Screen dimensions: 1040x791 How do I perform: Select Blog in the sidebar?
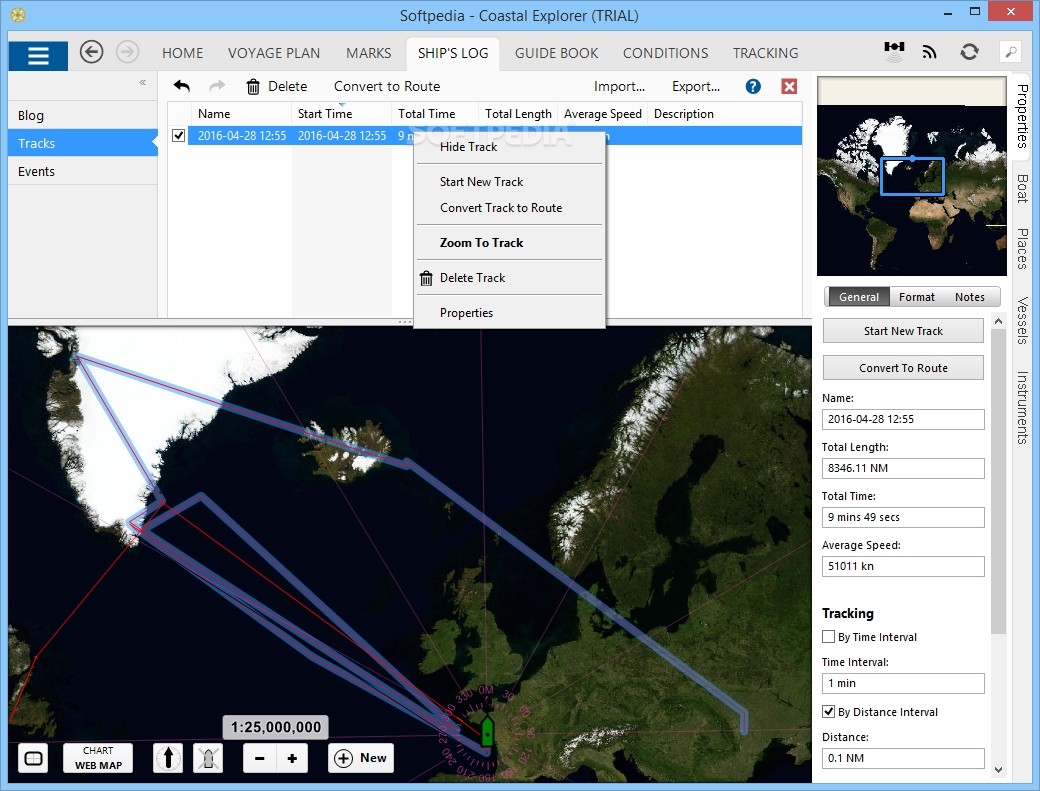pos(83,115)
